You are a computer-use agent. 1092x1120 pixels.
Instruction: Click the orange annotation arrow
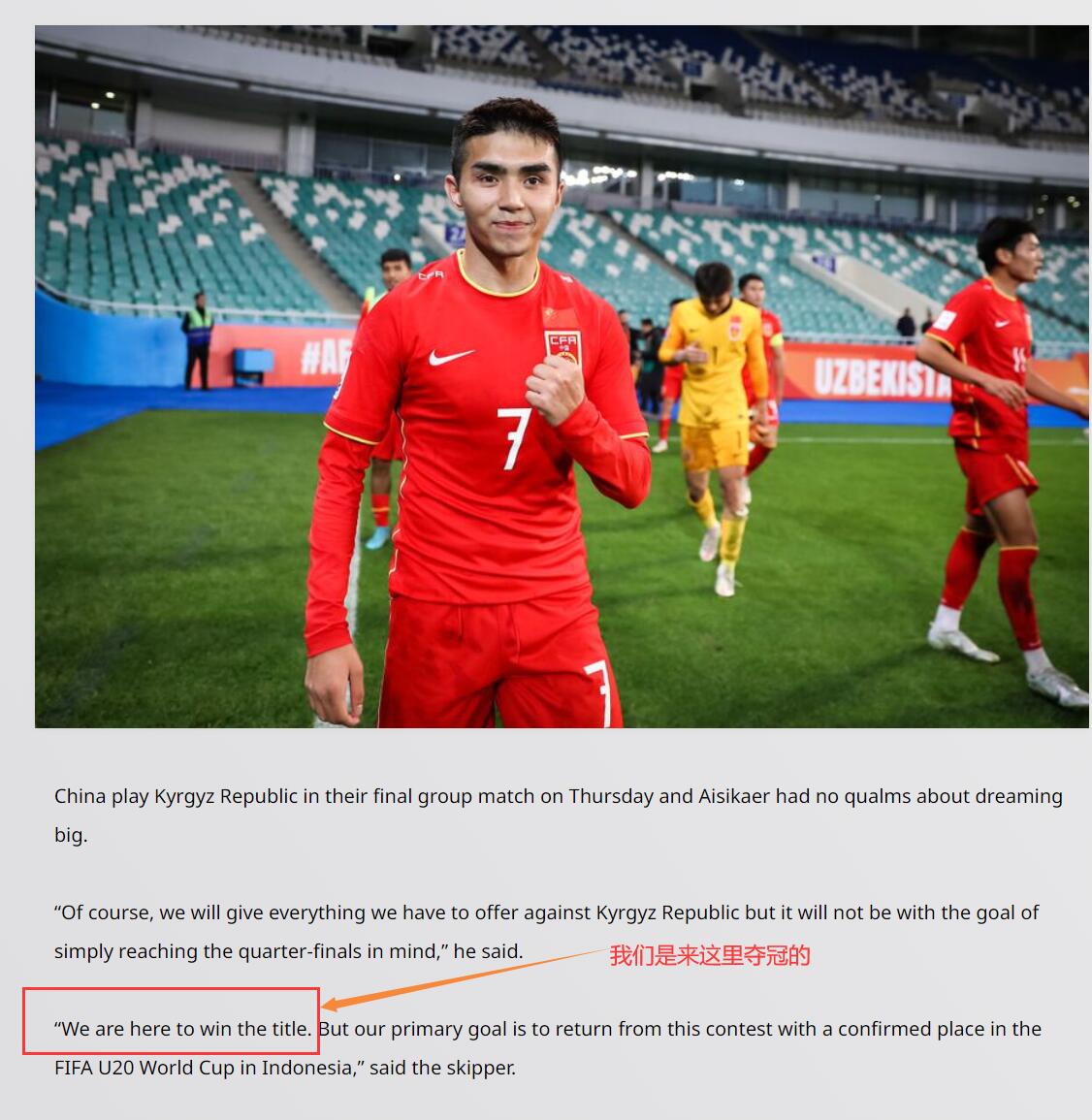[463, 979]
